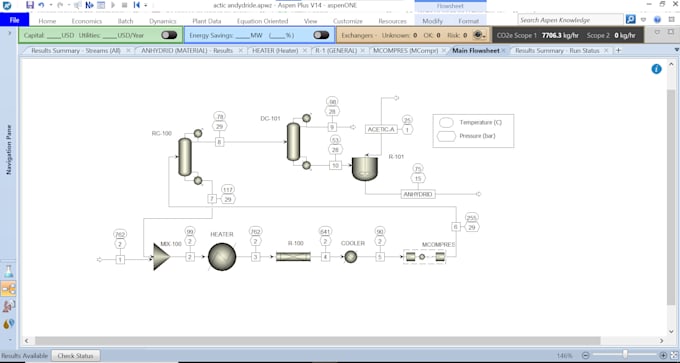Click the horizontal scrollbar of flowsheet
680x363 pixels.
pos(318,341)
